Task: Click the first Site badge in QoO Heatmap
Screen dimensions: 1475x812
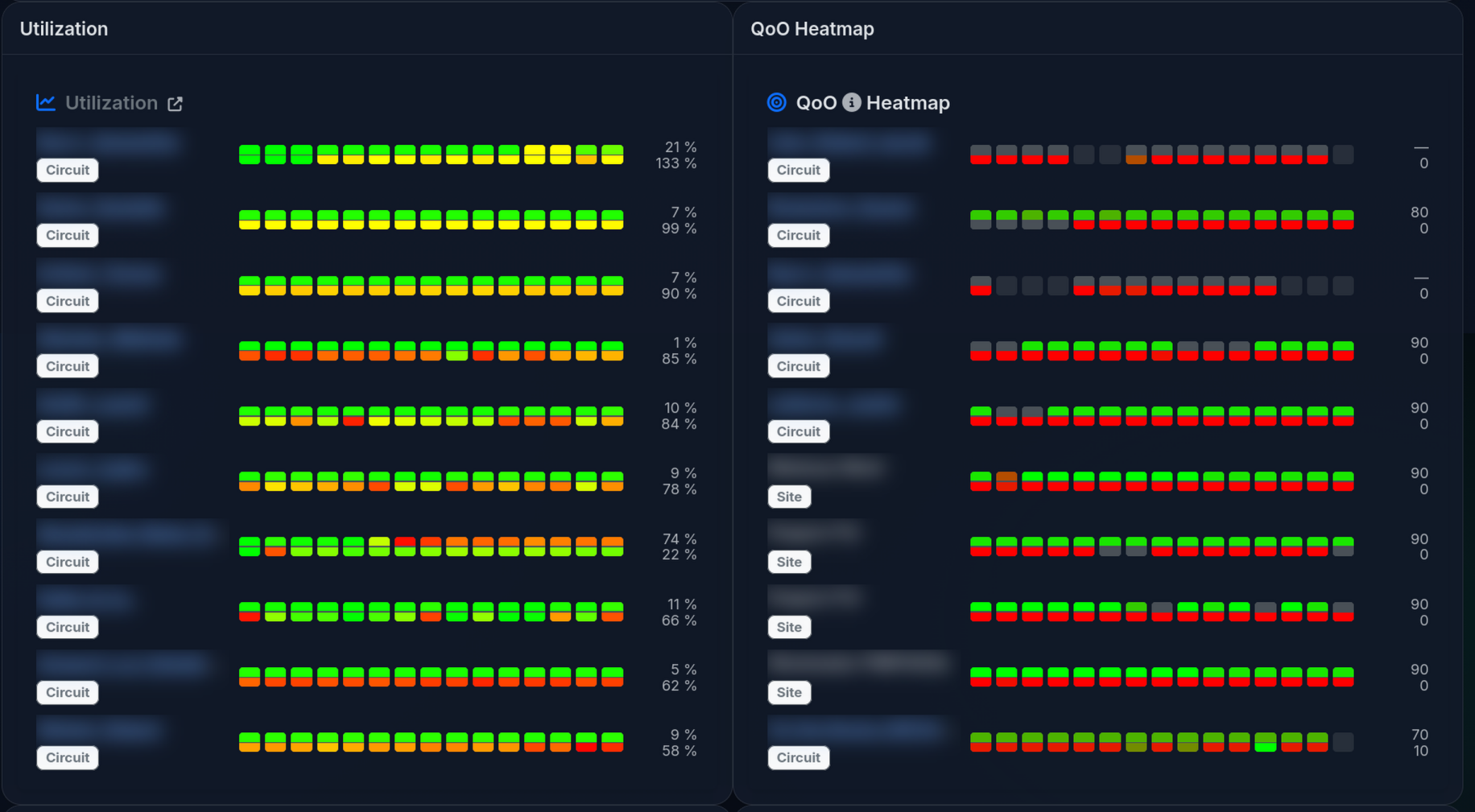Action: click(789, 497)
